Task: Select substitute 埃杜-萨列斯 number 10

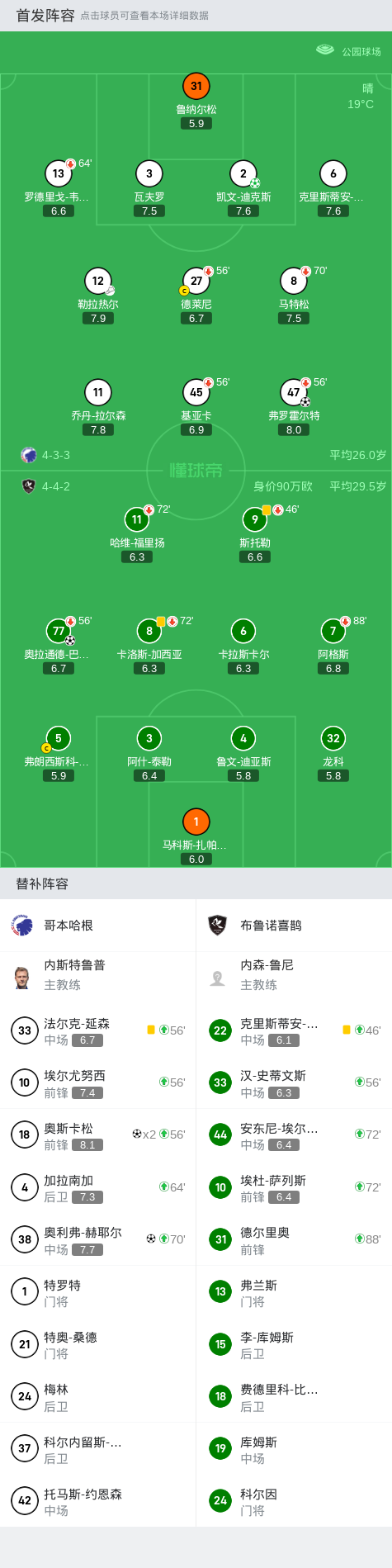Action: [294, 1187]
